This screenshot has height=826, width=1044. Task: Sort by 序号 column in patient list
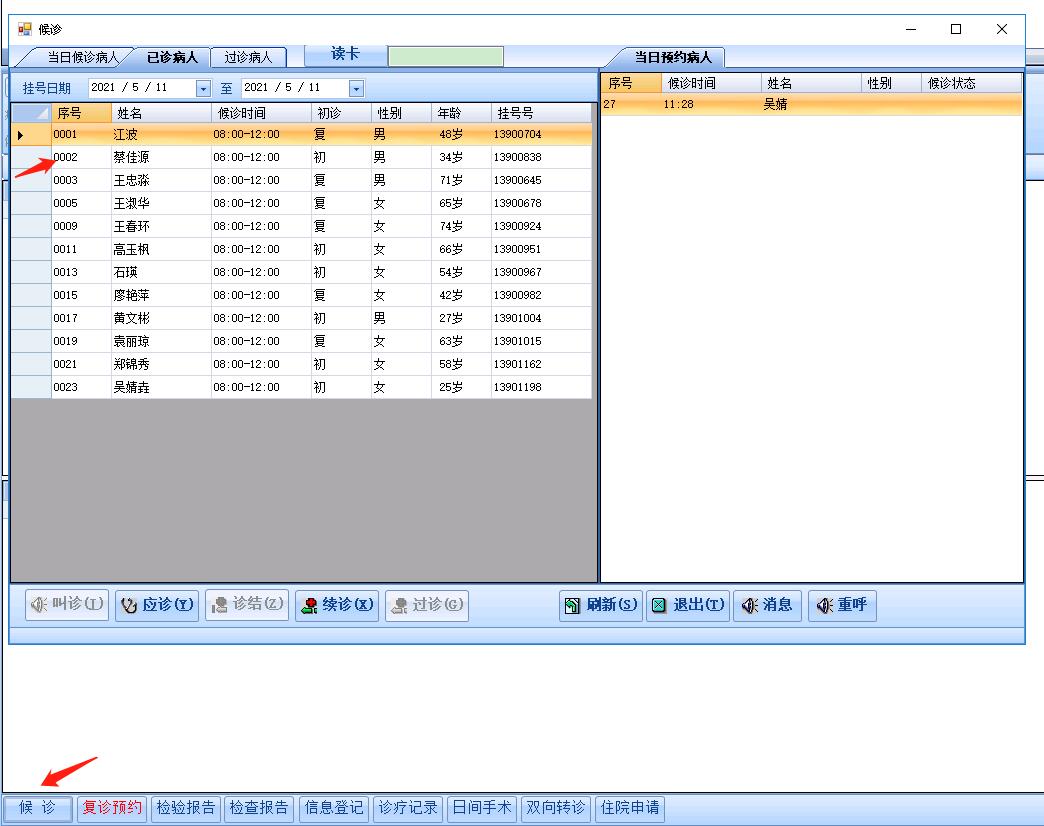(81, 113)
